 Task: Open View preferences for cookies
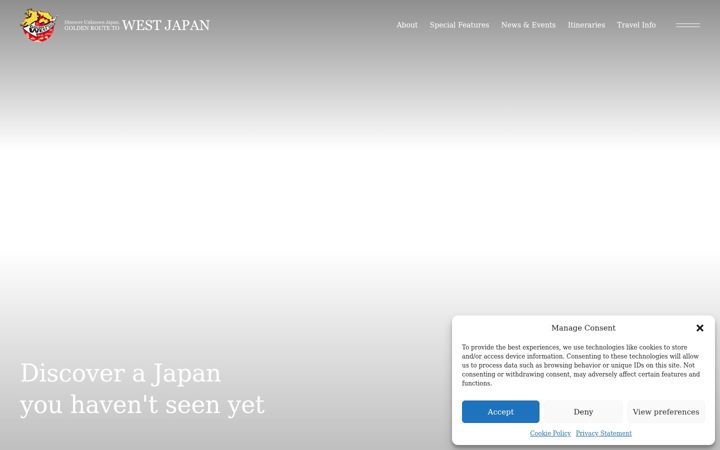(666, 411)
